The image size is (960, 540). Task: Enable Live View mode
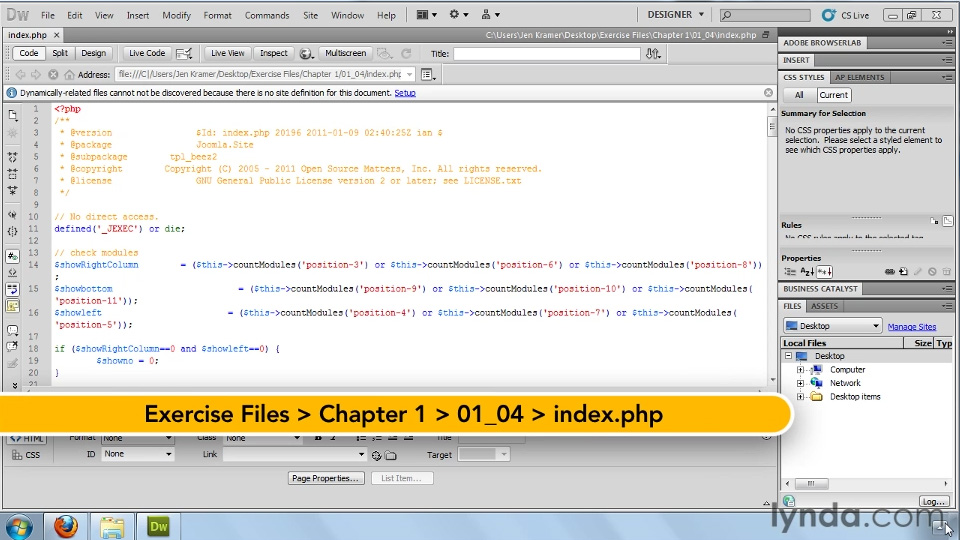coord(227,53)
